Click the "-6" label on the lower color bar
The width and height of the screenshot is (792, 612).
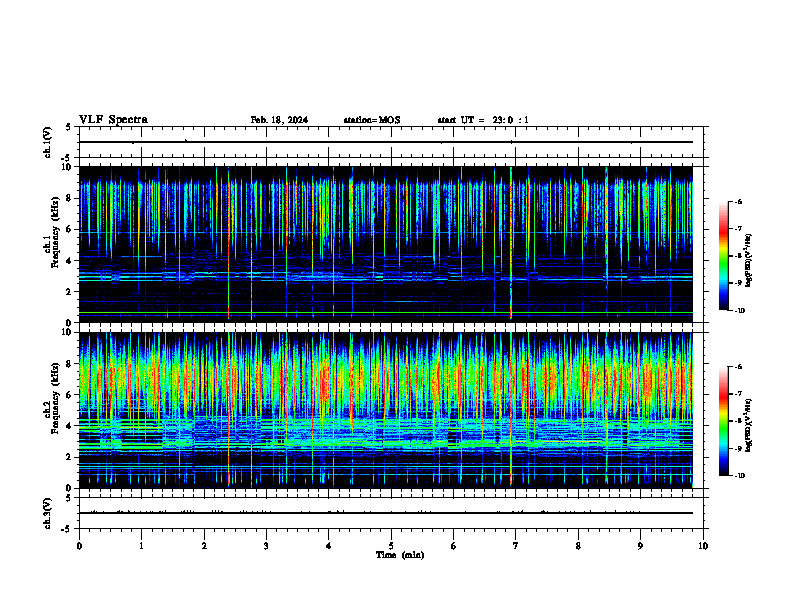(738, 367)
